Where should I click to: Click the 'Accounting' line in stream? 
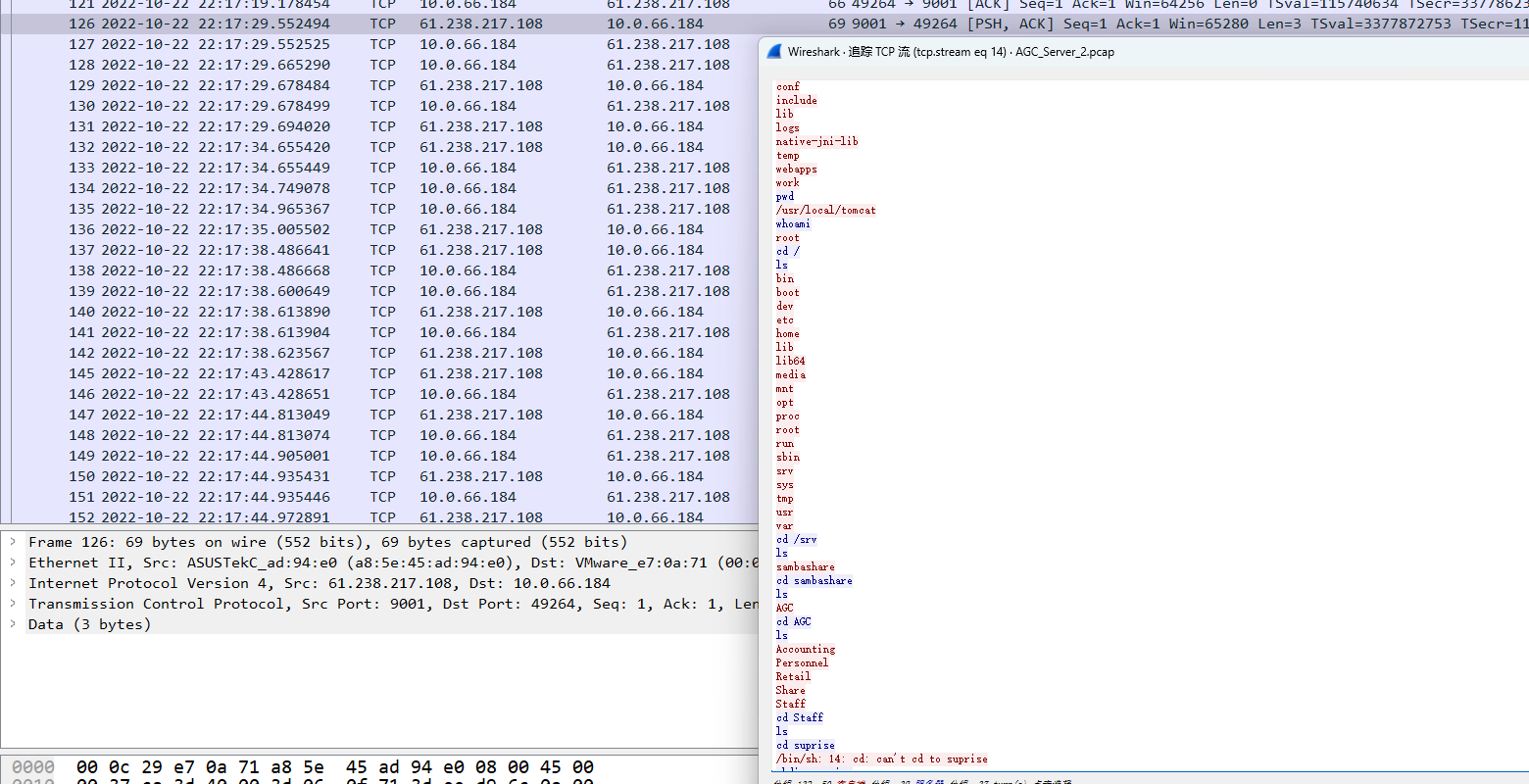806,649
